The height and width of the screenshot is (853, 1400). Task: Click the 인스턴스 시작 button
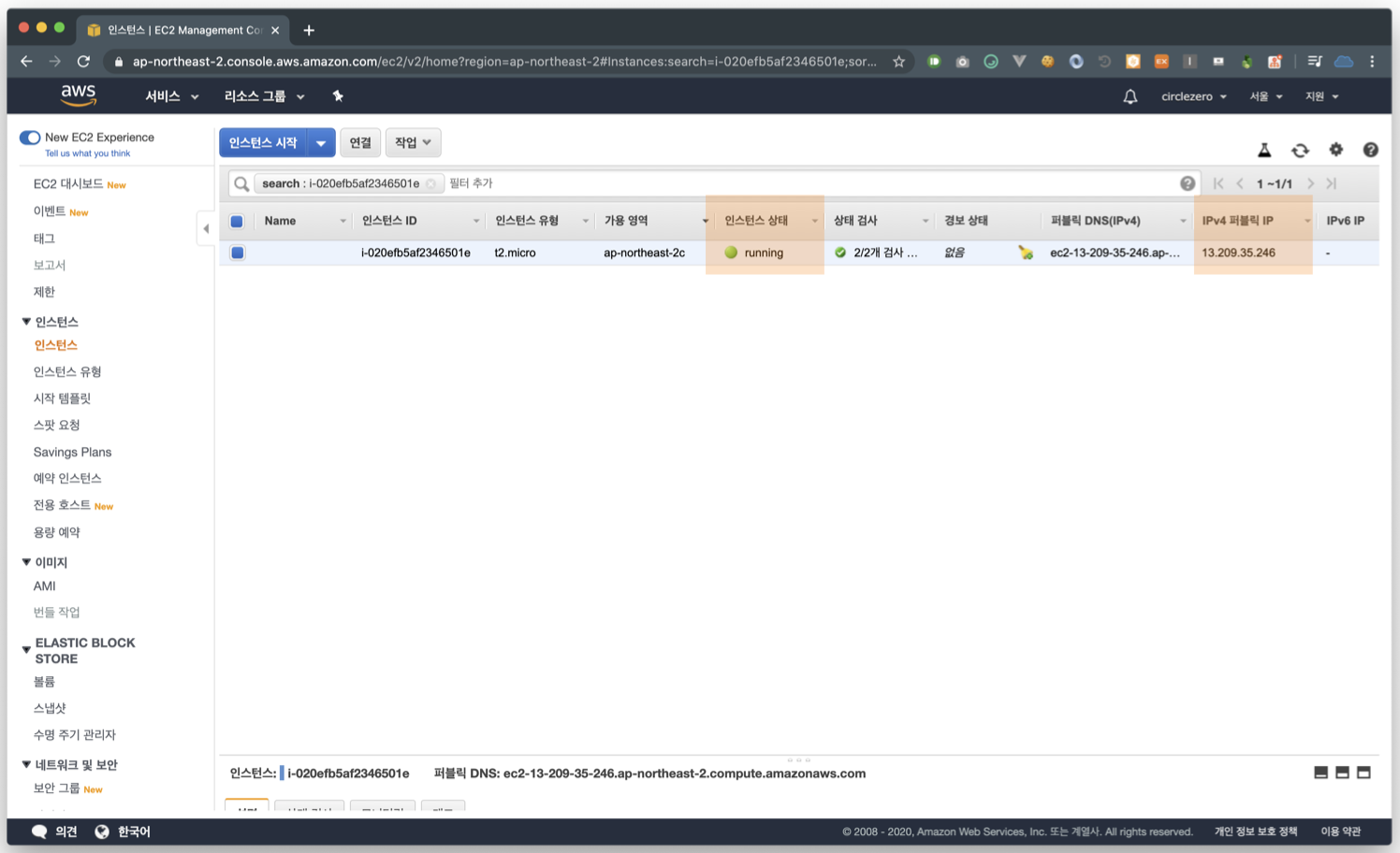263,143
